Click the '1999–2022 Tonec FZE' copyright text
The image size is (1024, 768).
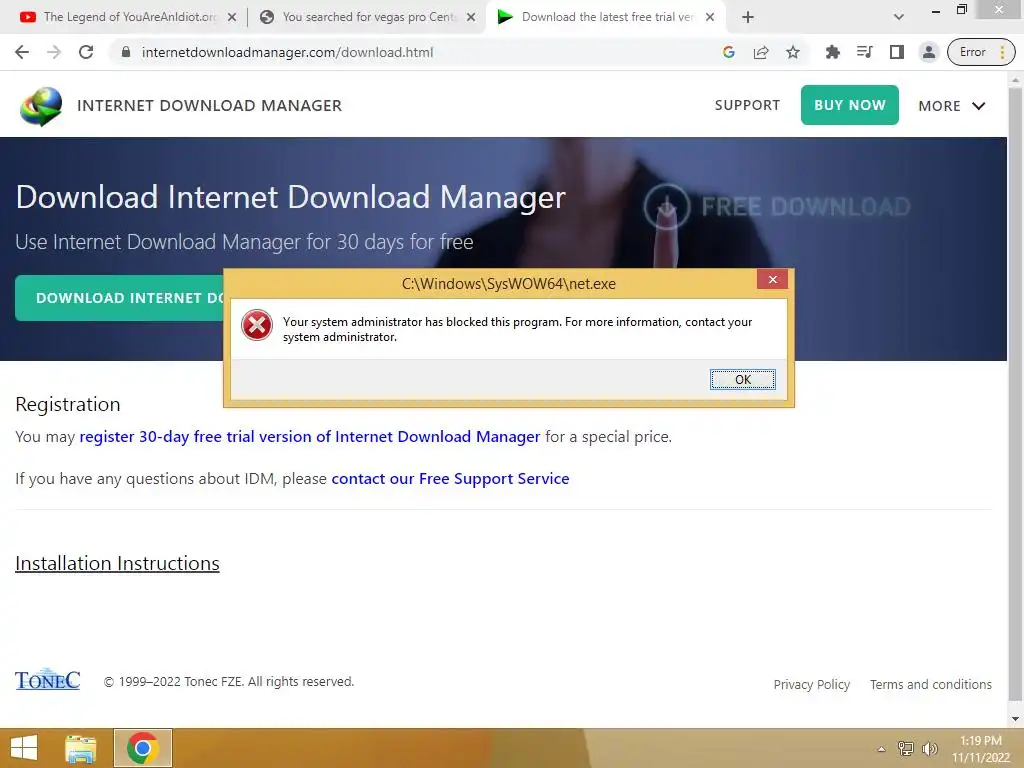pyautogui.click(x=229, y=681)
